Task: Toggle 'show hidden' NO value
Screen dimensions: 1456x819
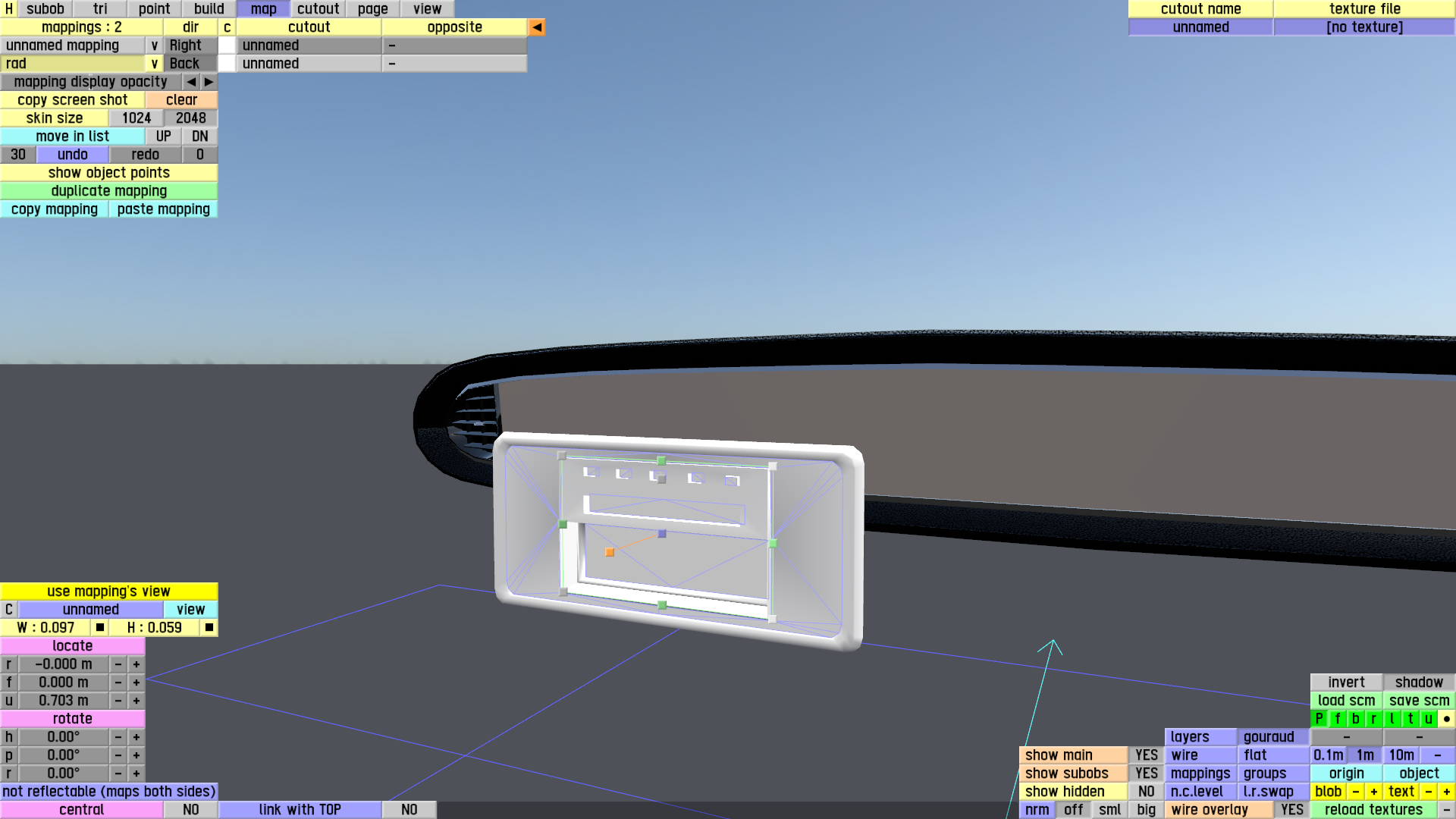Action: click(x=1146, y=792)
